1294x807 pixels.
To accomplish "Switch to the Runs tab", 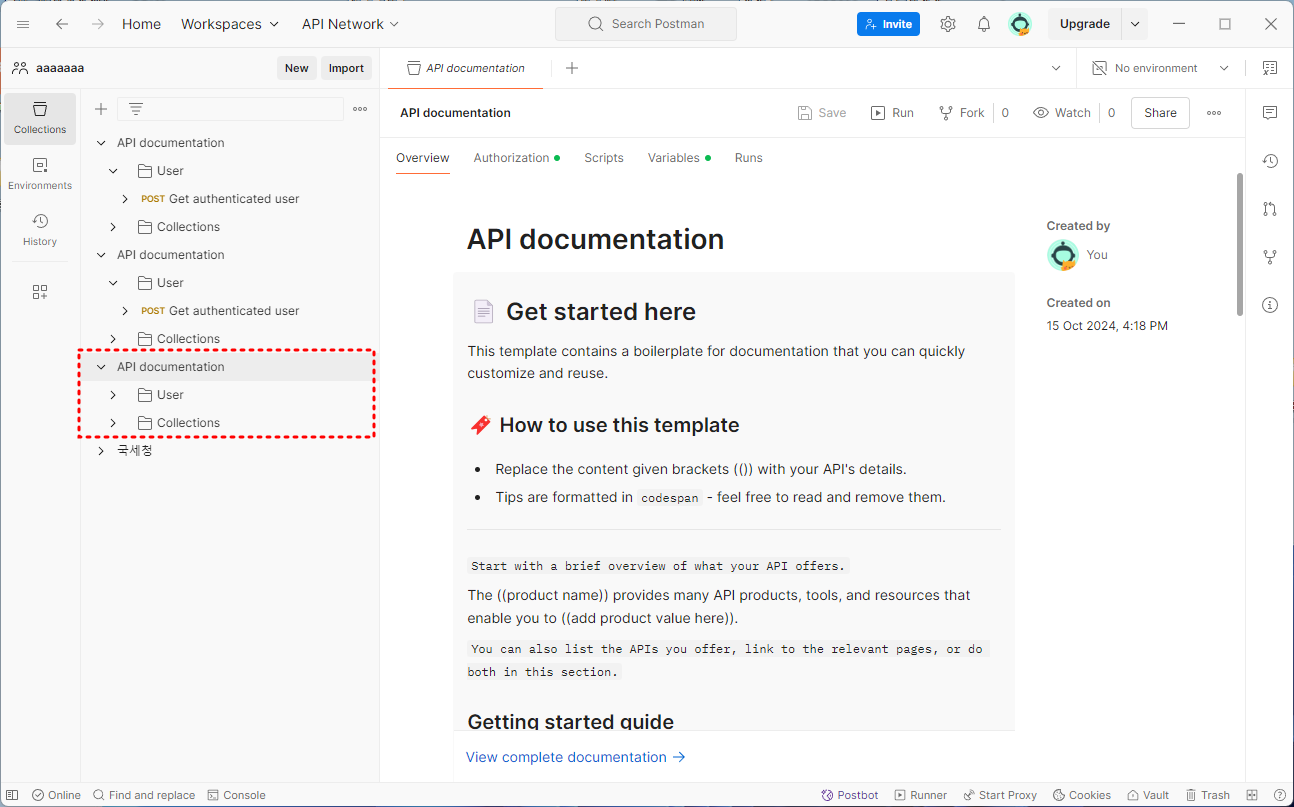I will coord(749,158).
